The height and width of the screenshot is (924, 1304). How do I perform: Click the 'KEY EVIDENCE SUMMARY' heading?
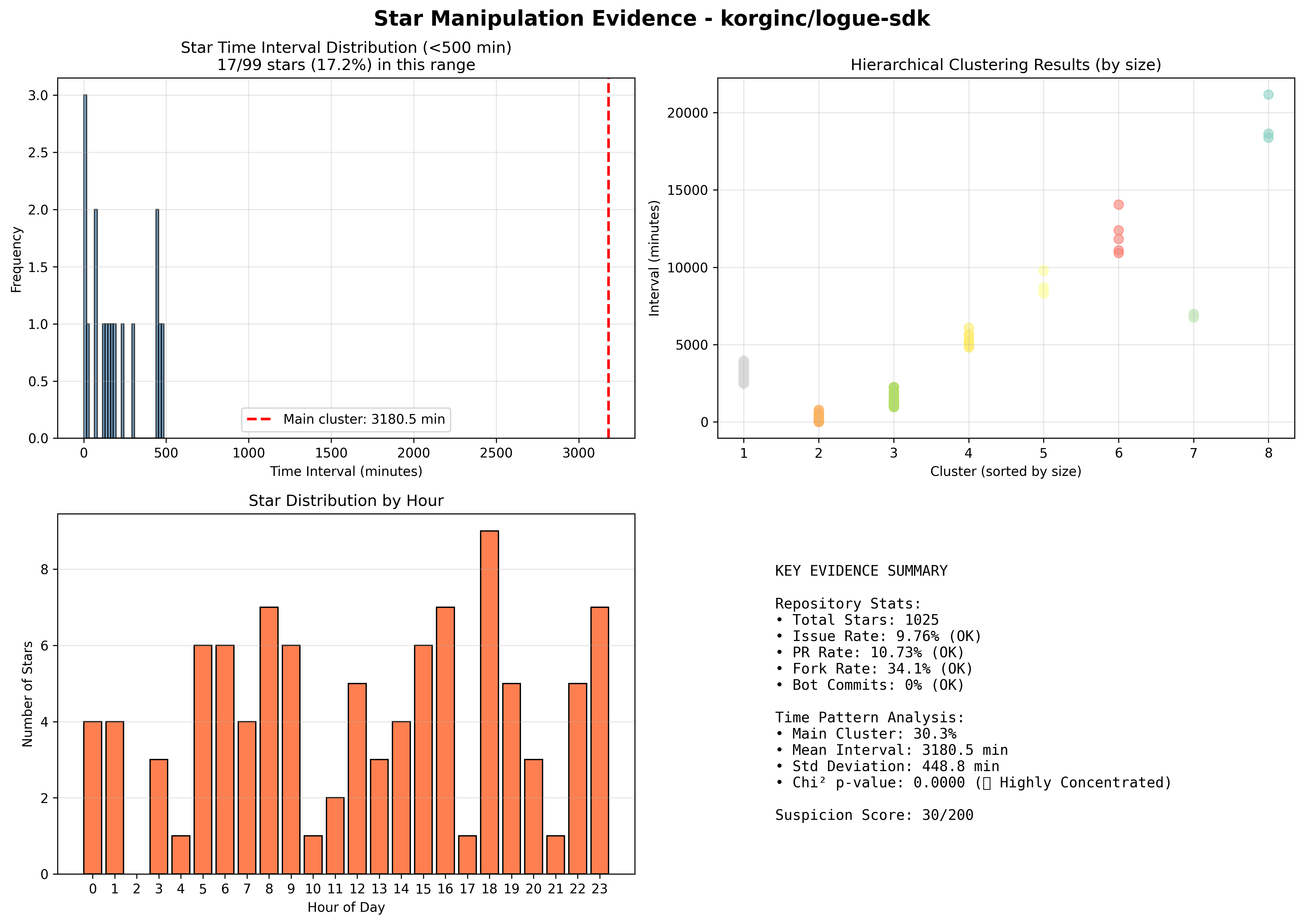click(862, 571)
